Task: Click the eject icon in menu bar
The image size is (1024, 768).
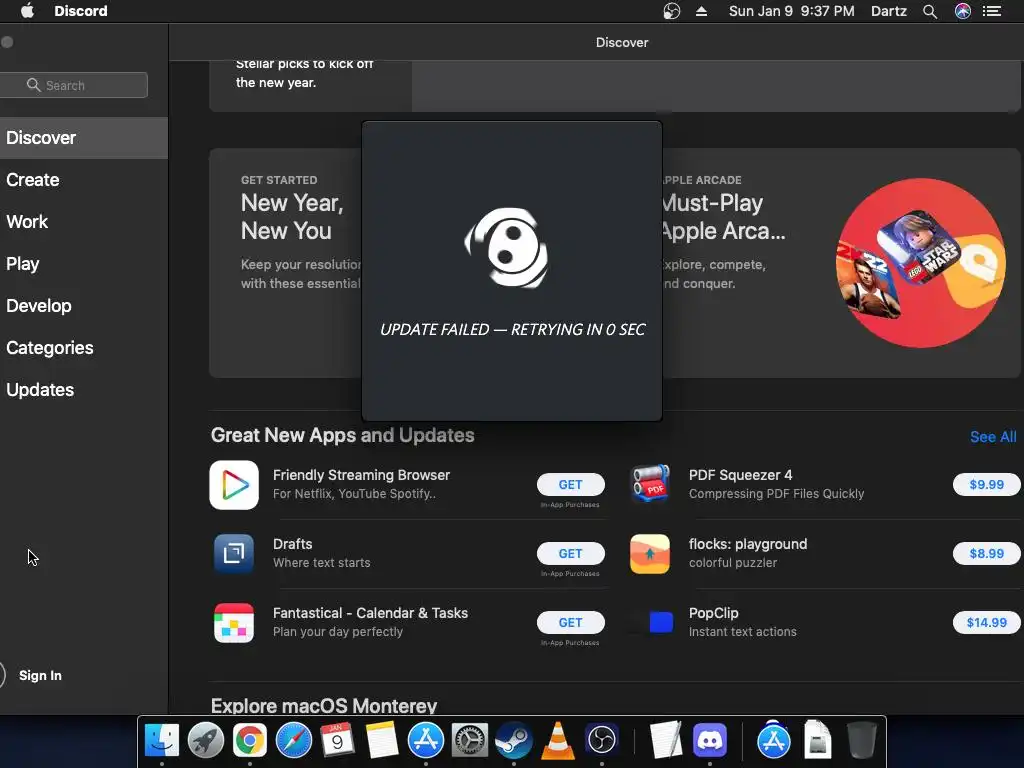Action: pyautogui.click(x=701, y=11)
